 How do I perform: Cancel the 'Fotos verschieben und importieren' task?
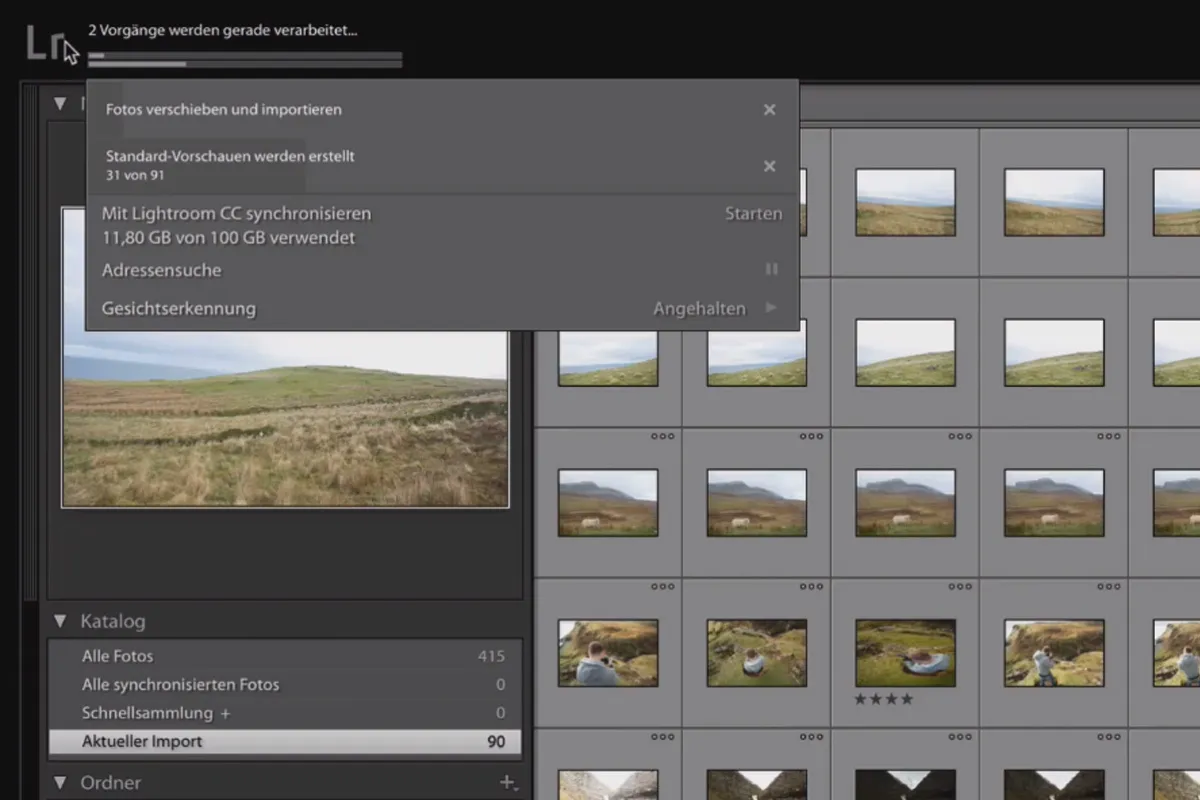point(769,110)
